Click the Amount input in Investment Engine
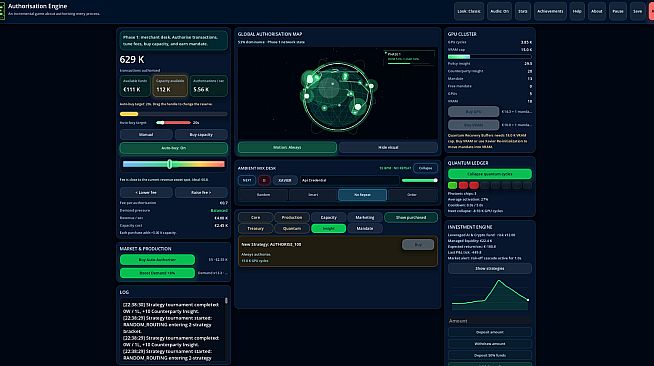The width and height of the screenshot is (654, 366). pyautogui.click(x=490, y=321)
